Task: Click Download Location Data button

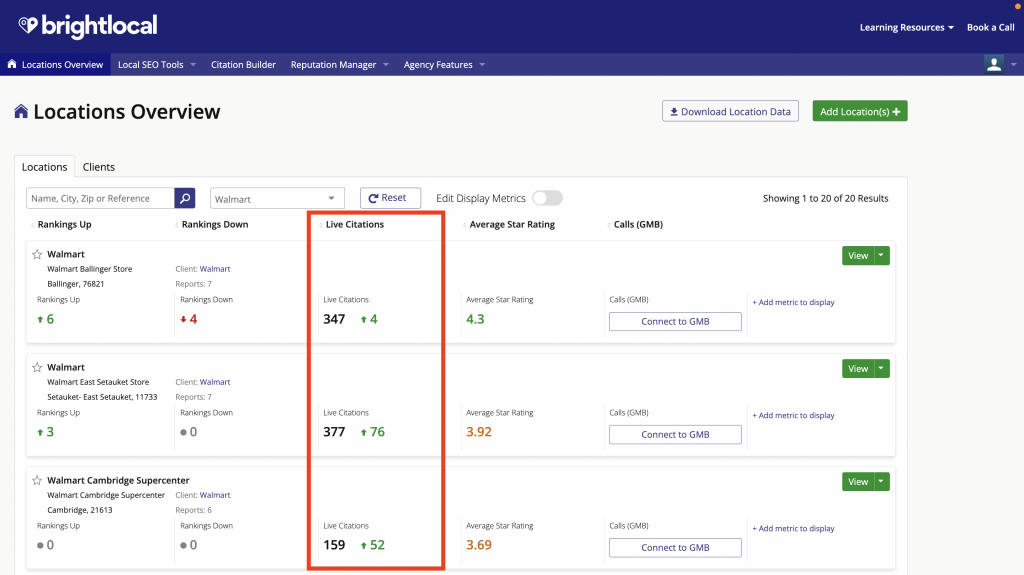Action: pos(730,111)
